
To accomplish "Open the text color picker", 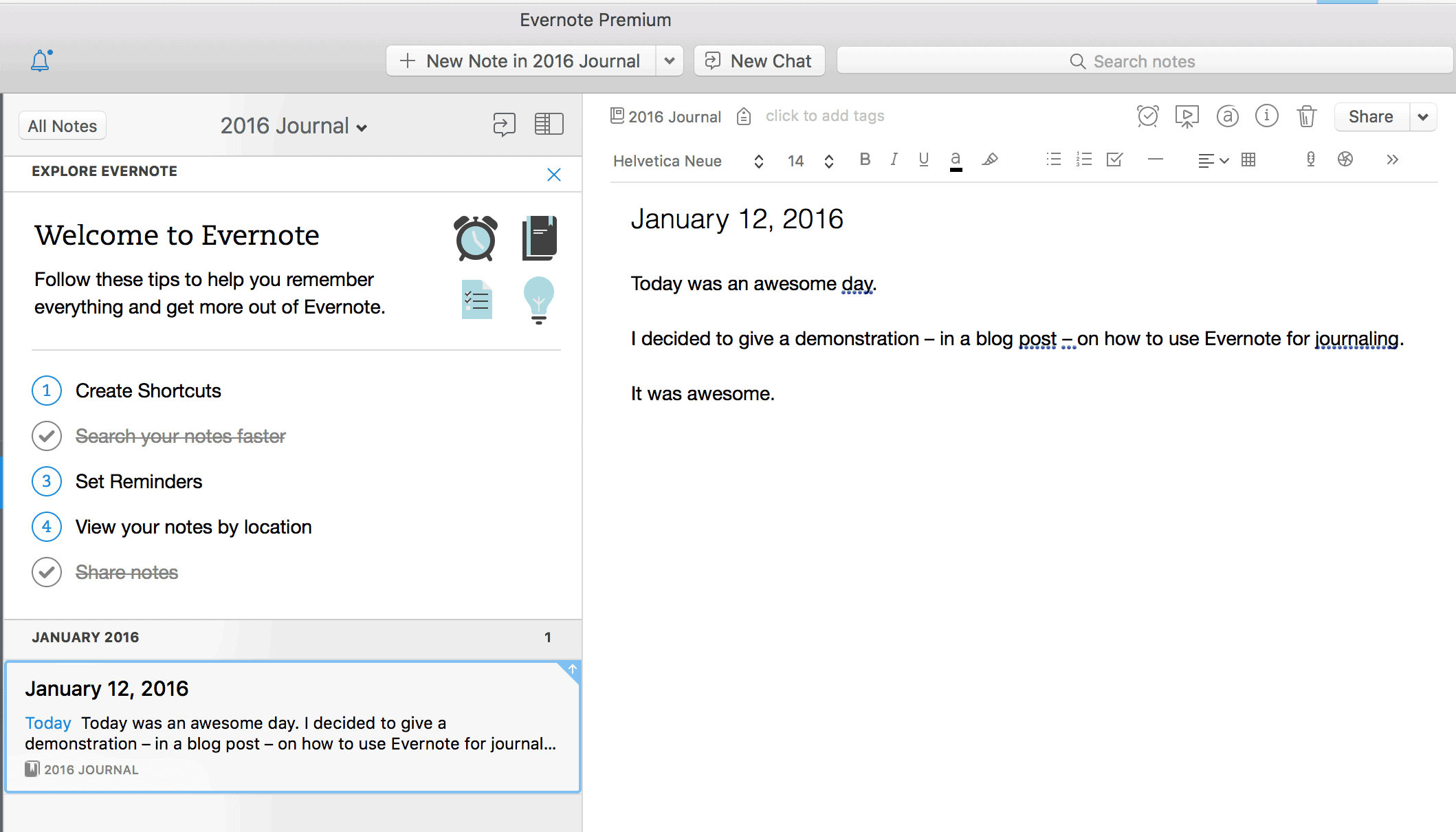I will [956, 160].
